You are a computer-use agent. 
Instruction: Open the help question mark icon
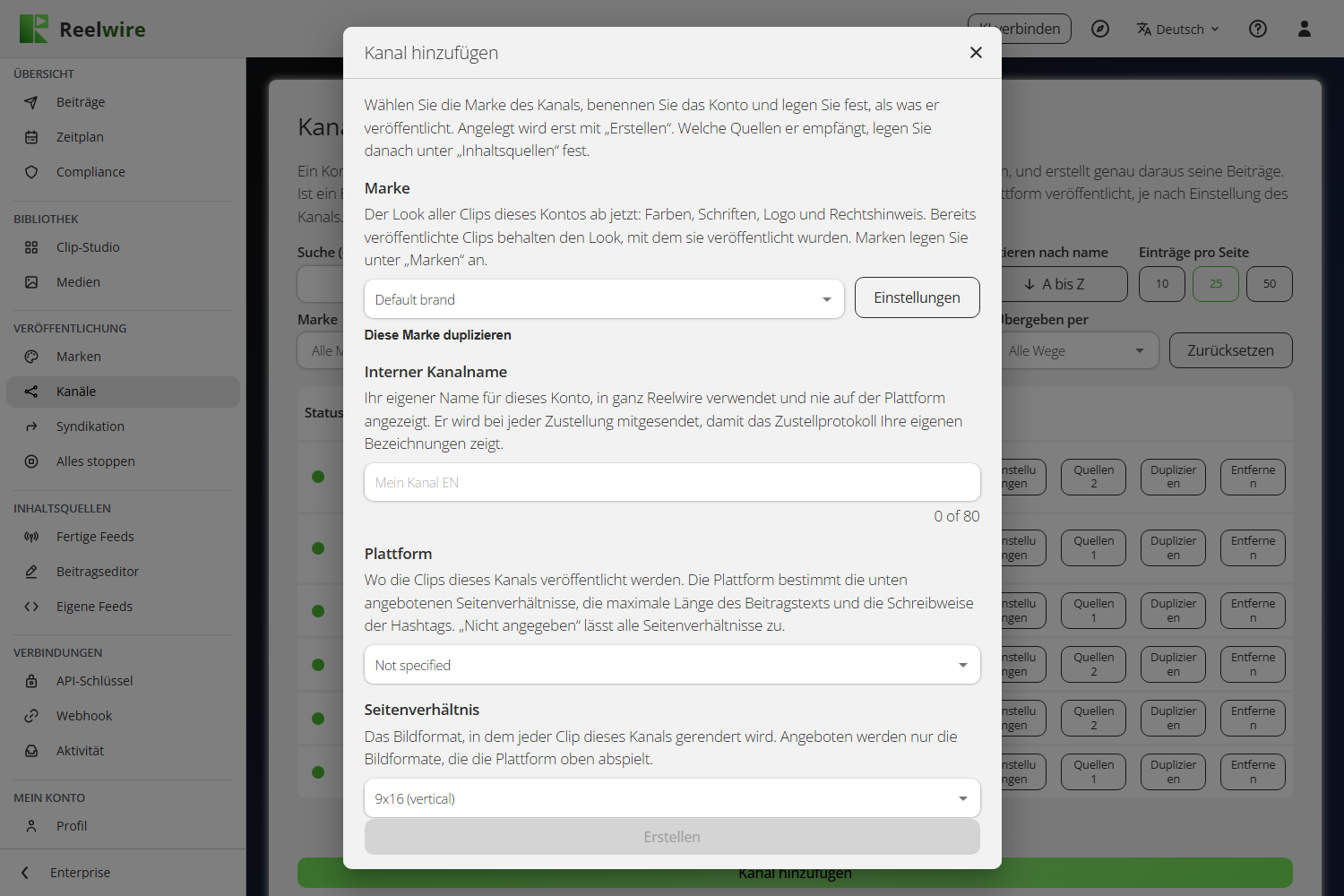pyautogui.click(x=1258, y=29)
